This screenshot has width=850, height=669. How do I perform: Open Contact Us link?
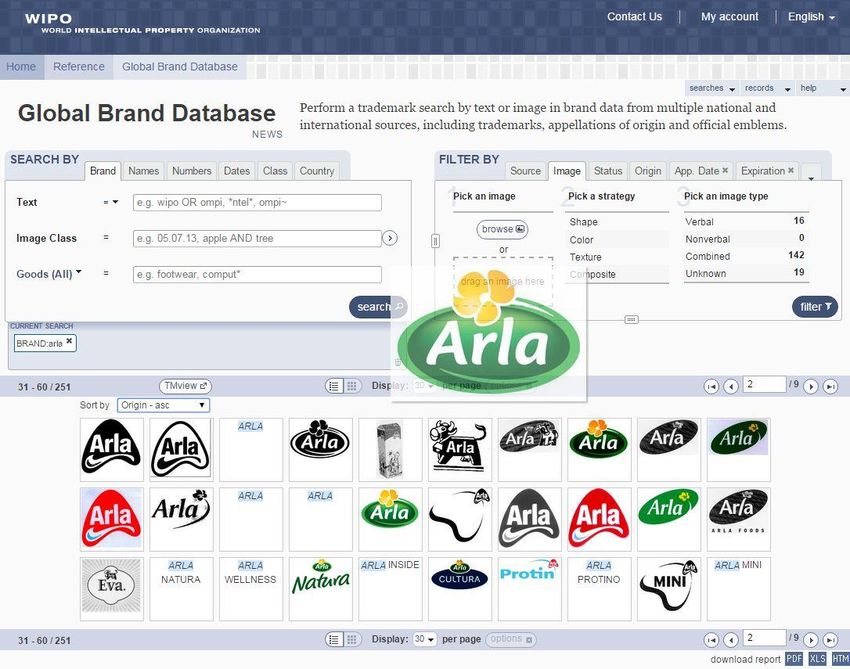pyautogui.click(x=634, y=17)
